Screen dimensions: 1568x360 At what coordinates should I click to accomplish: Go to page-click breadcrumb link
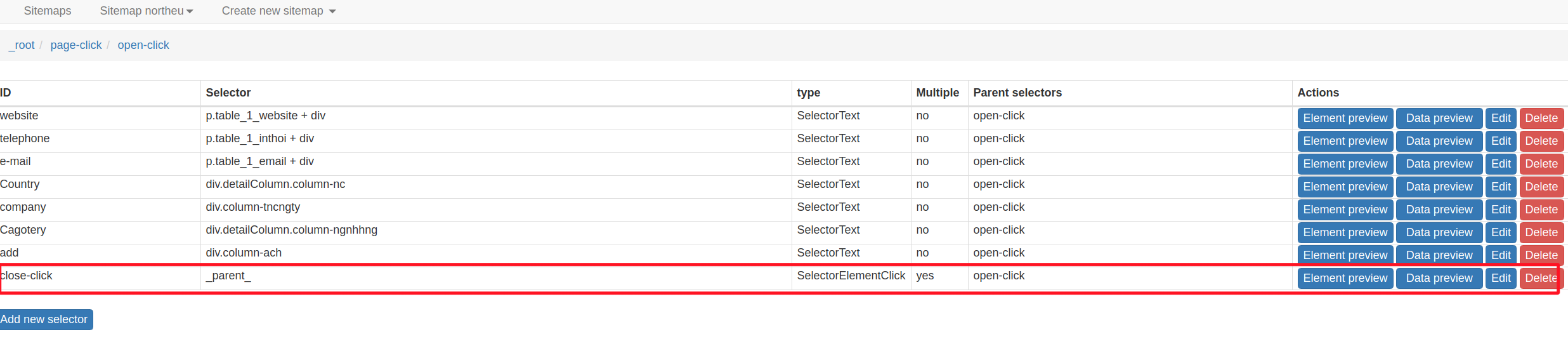coord(76,45)
